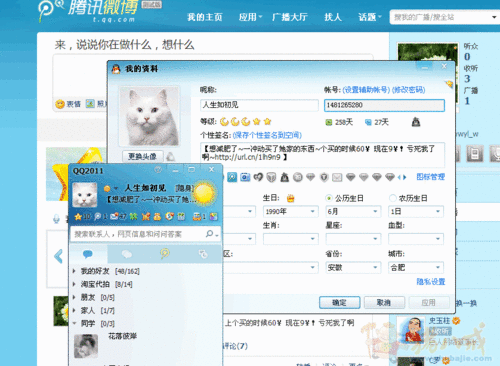
Task: Select 农历生日 radio button
Action: tap(393, 198)
